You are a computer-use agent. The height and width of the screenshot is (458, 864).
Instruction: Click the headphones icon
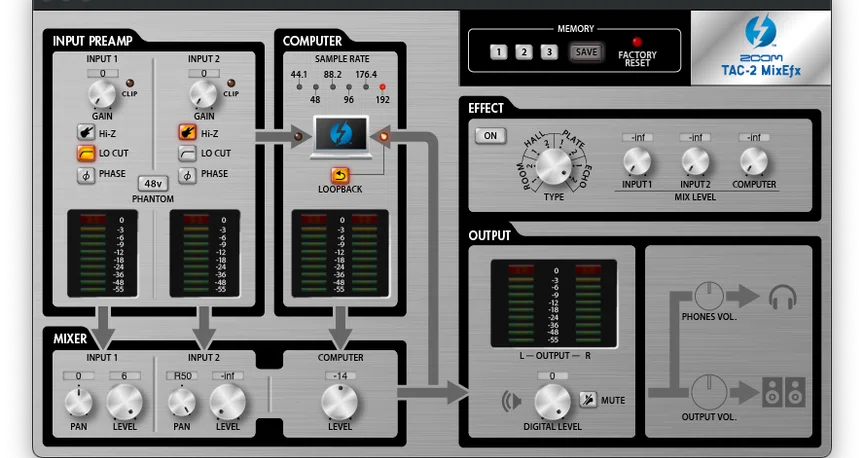(782, 297)
